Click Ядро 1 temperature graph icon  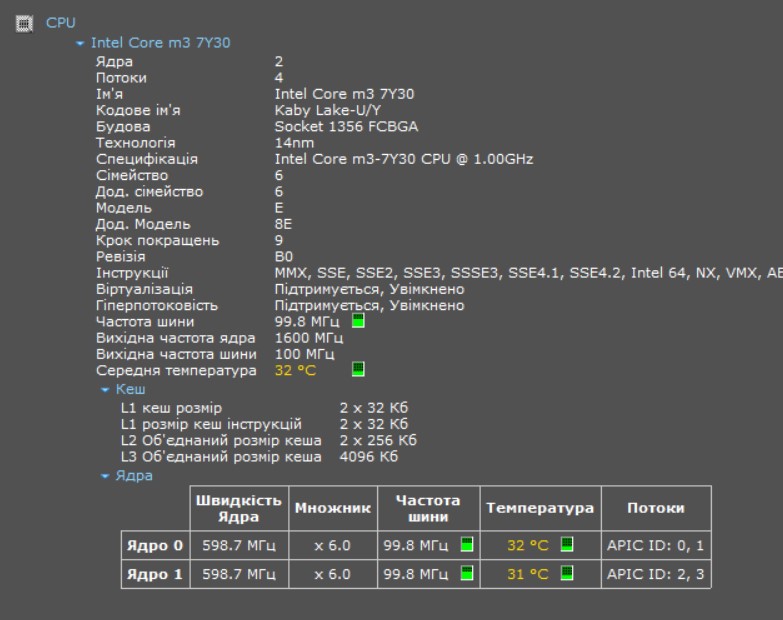click(x=567, y=574)
